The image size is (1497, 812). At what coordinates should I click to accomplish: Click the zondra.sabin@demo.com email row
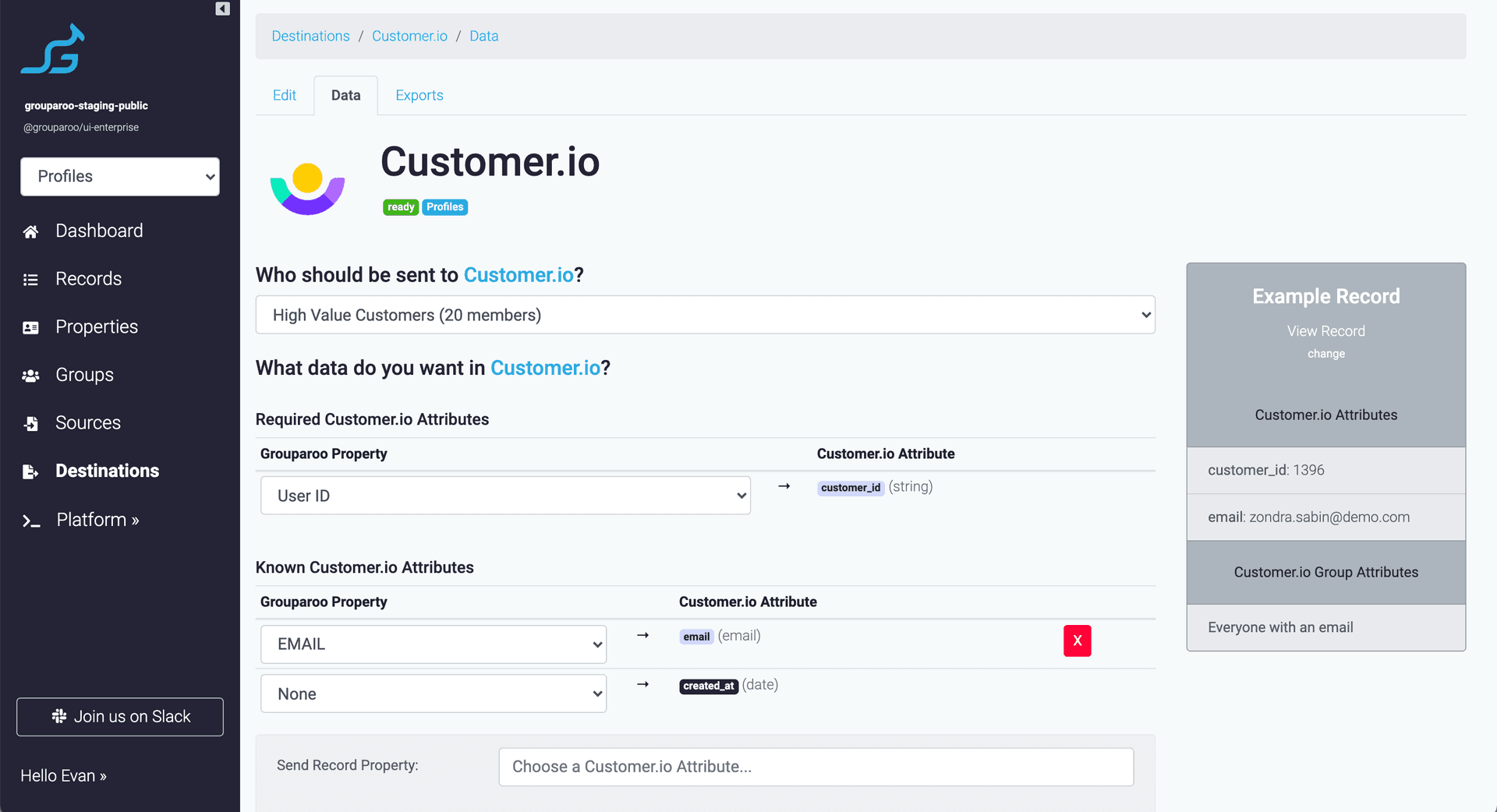tap(1325, 517)
